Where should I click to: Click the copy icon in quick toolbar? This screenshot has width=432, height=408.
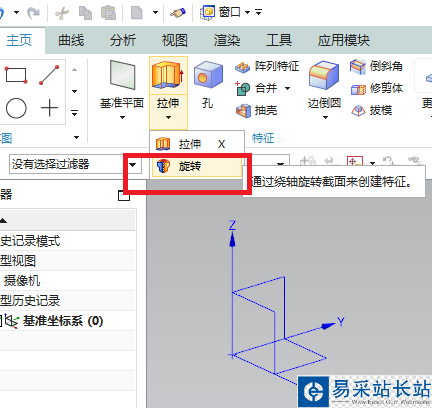click(85, 13)
